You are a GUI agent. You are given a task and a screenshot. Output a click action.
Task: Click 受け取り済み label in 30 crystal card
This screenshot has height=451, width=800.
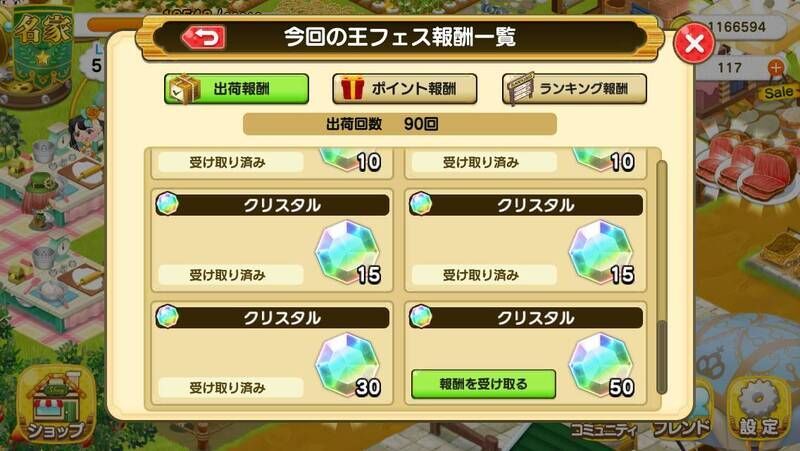click(x=227, y=388)
